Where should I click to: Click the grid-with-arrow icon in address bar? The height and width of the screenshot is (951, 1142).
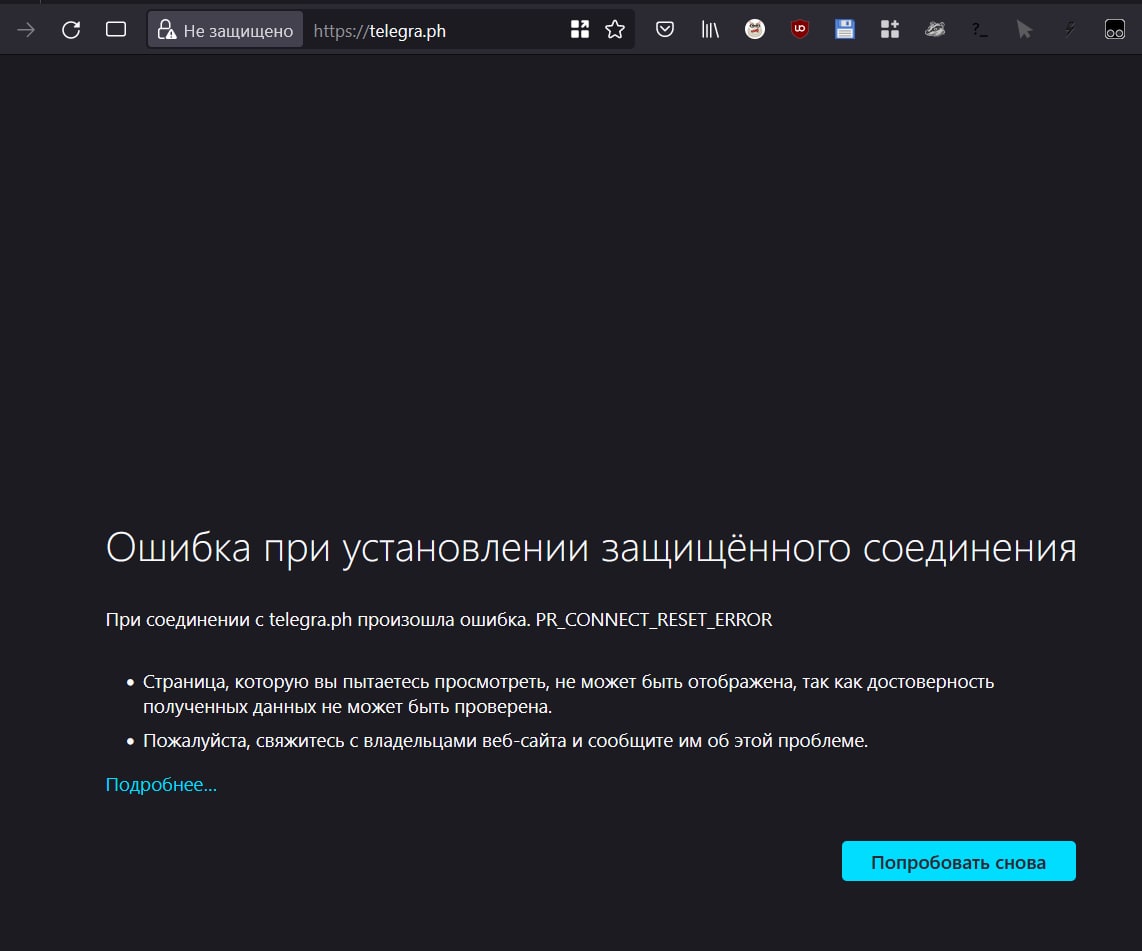[580, 29]
